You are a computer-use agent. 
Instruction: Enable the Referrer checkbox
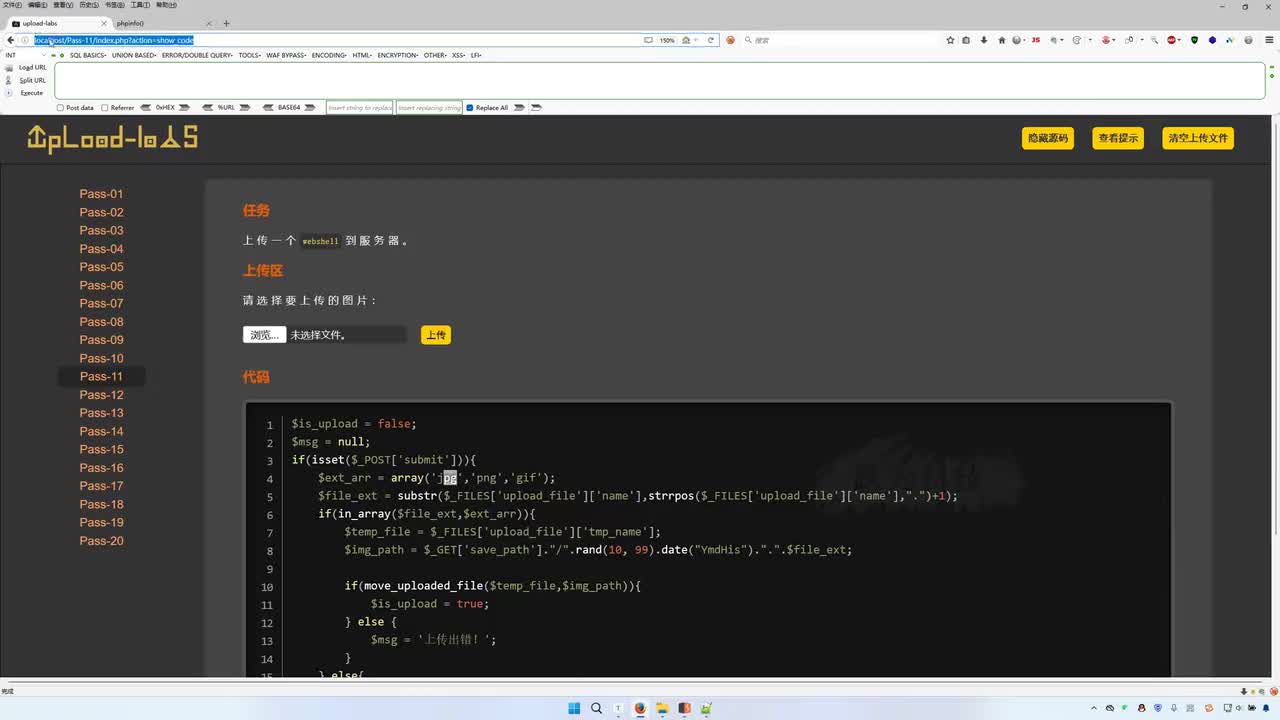105,107
